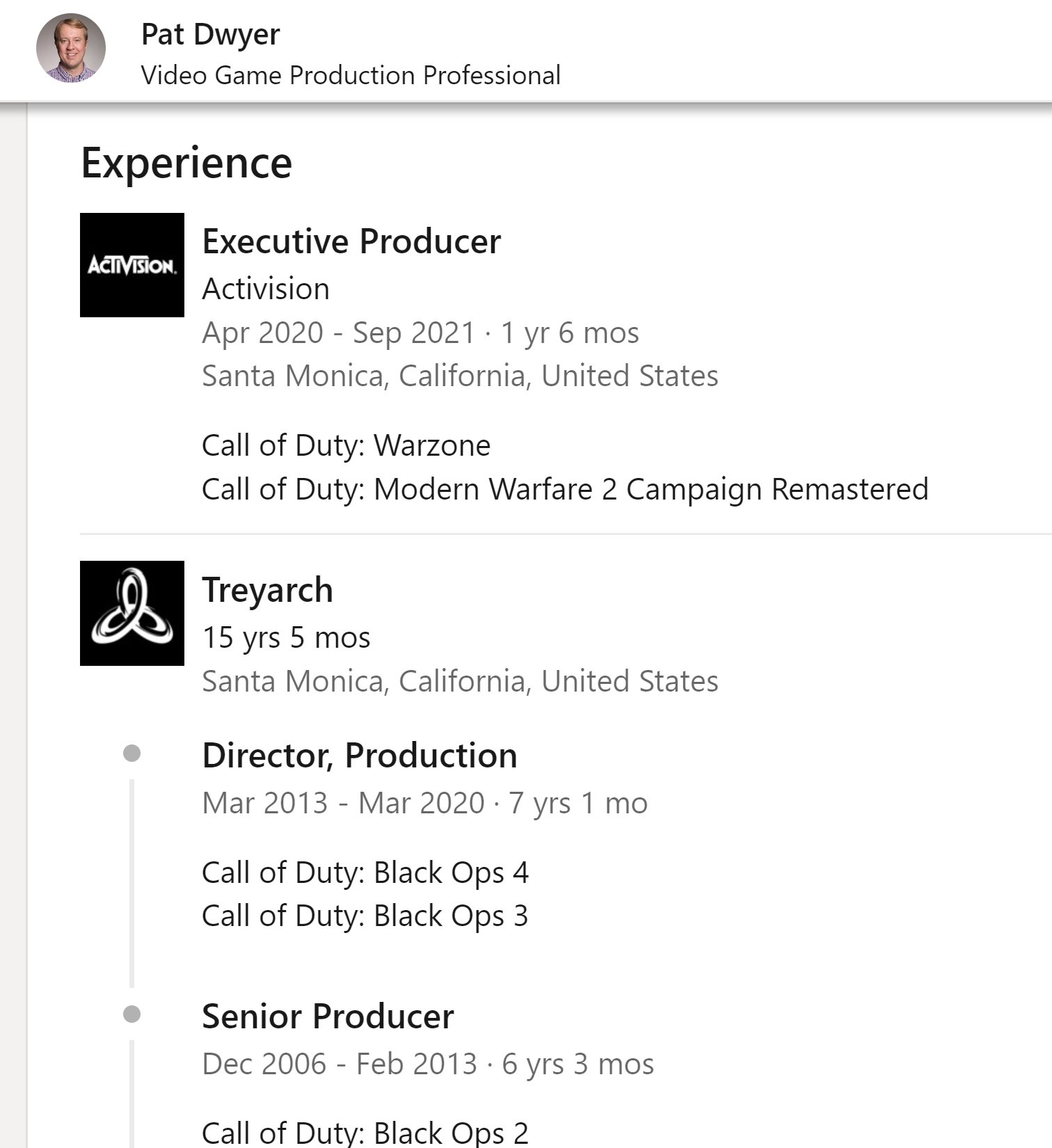Click the Pat Dwyer name link
Screen dimensions: 1052x1148
210,34
